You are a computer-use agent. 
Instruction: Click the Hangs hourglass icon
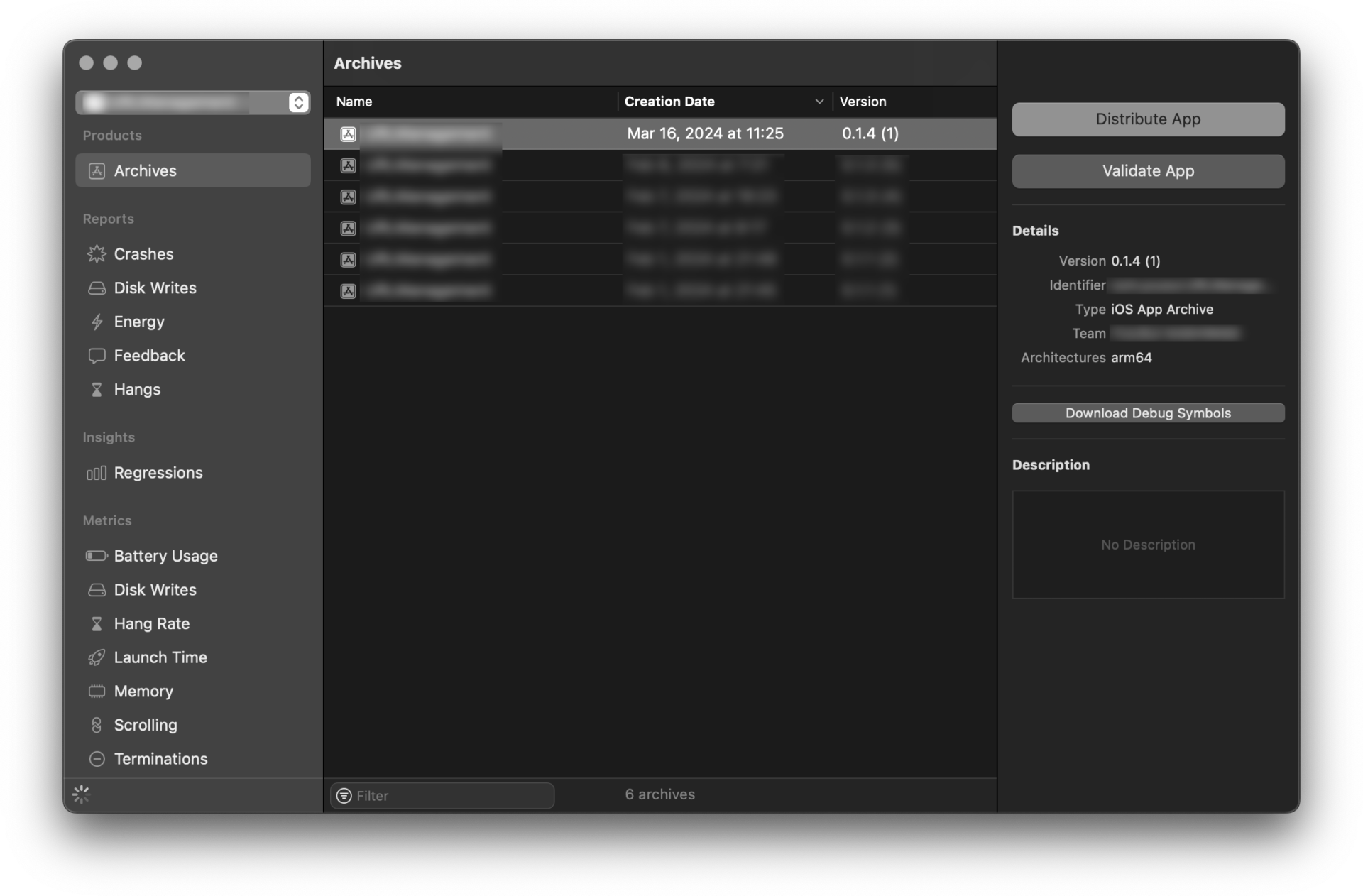tap(97, 390)
